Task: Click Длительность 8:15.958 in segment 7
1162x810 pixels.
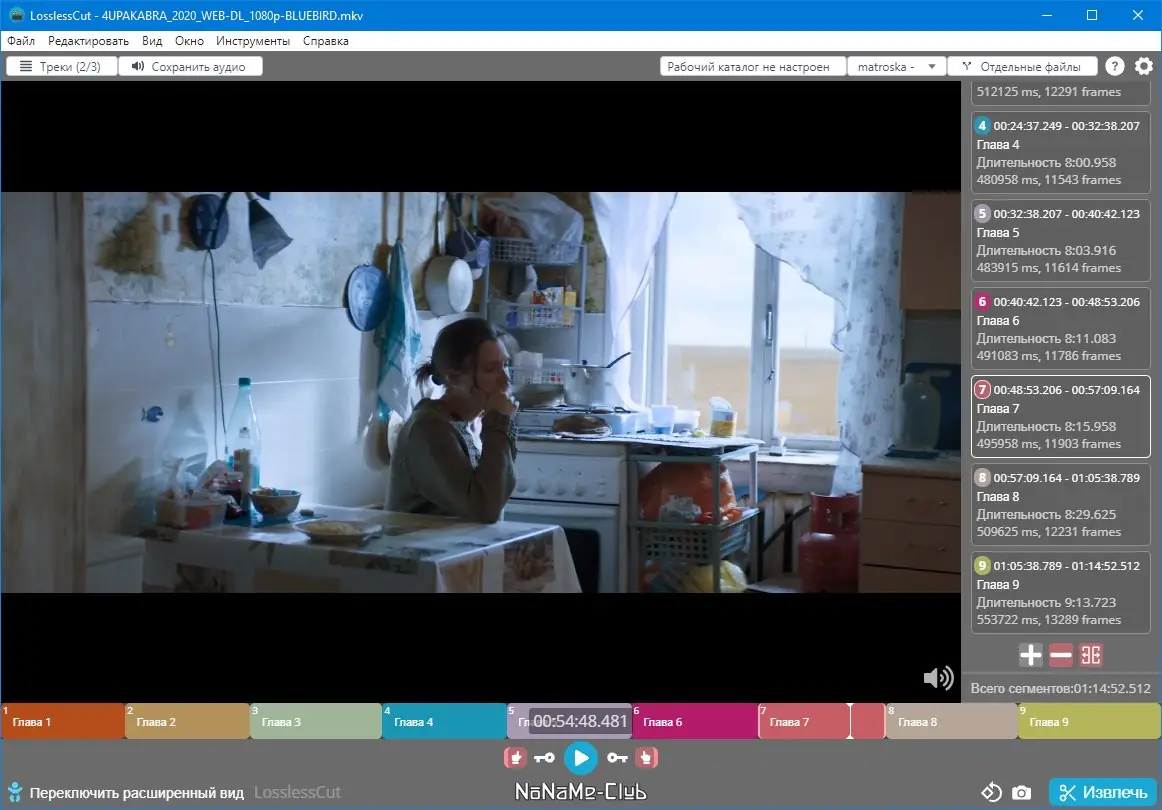Action: (1046, 426)
